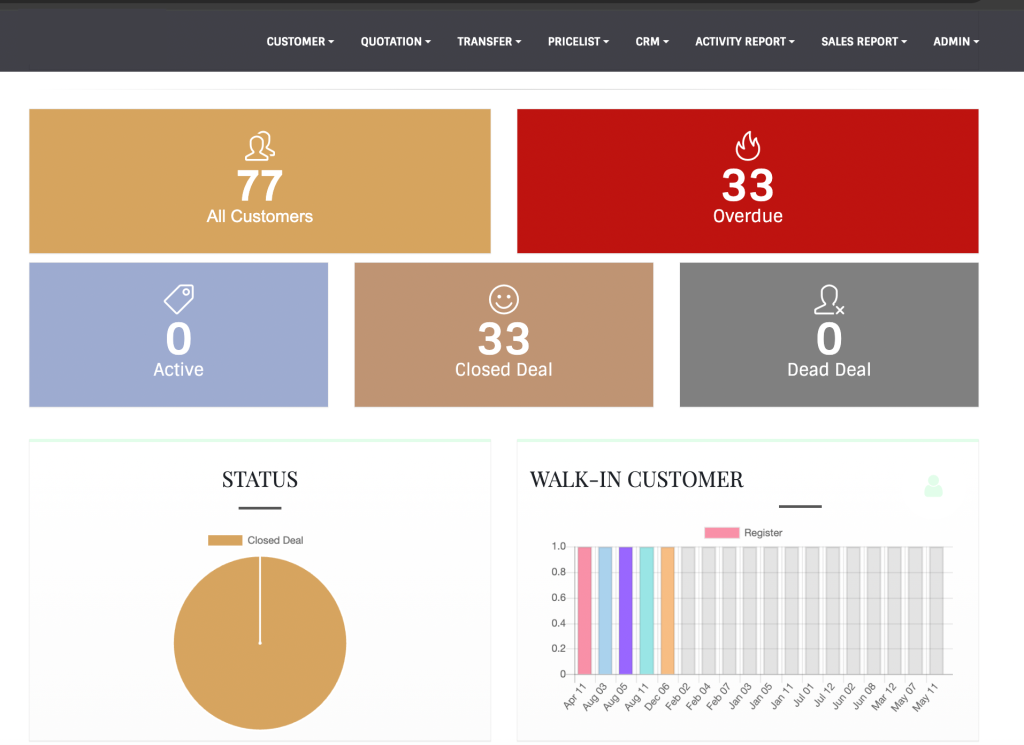Click the two-people icon on All Customers card
The height and width of the screenshot is (745, 1024).
260,146
